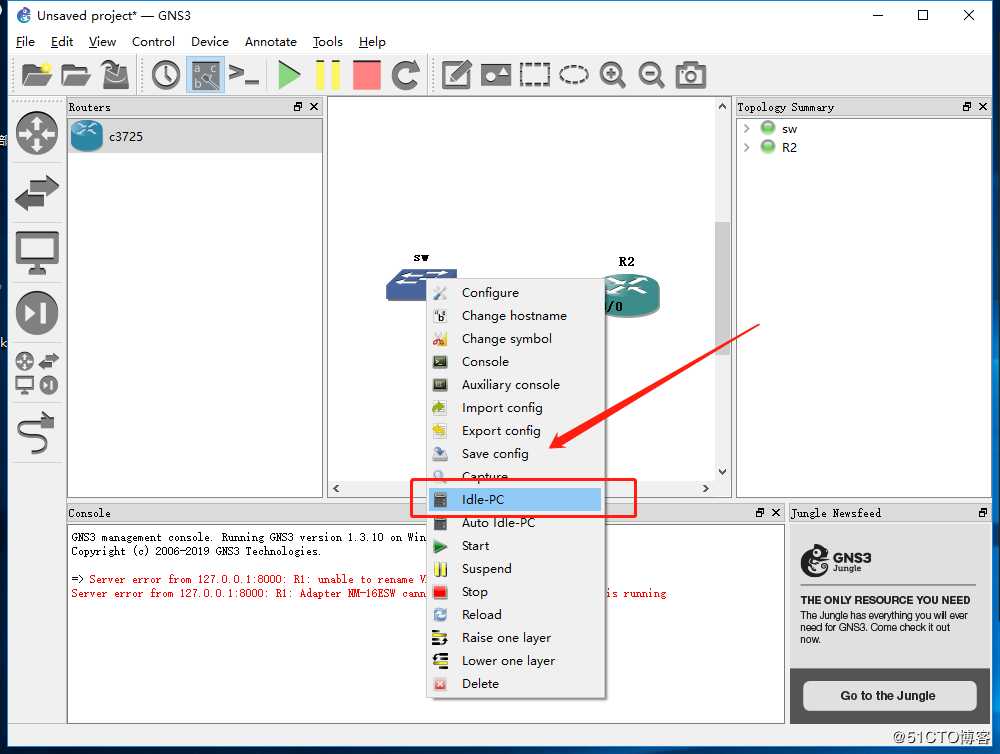Screen dimensions: 1000x754
Task: Open the Control menu
Action: [153, 41]
